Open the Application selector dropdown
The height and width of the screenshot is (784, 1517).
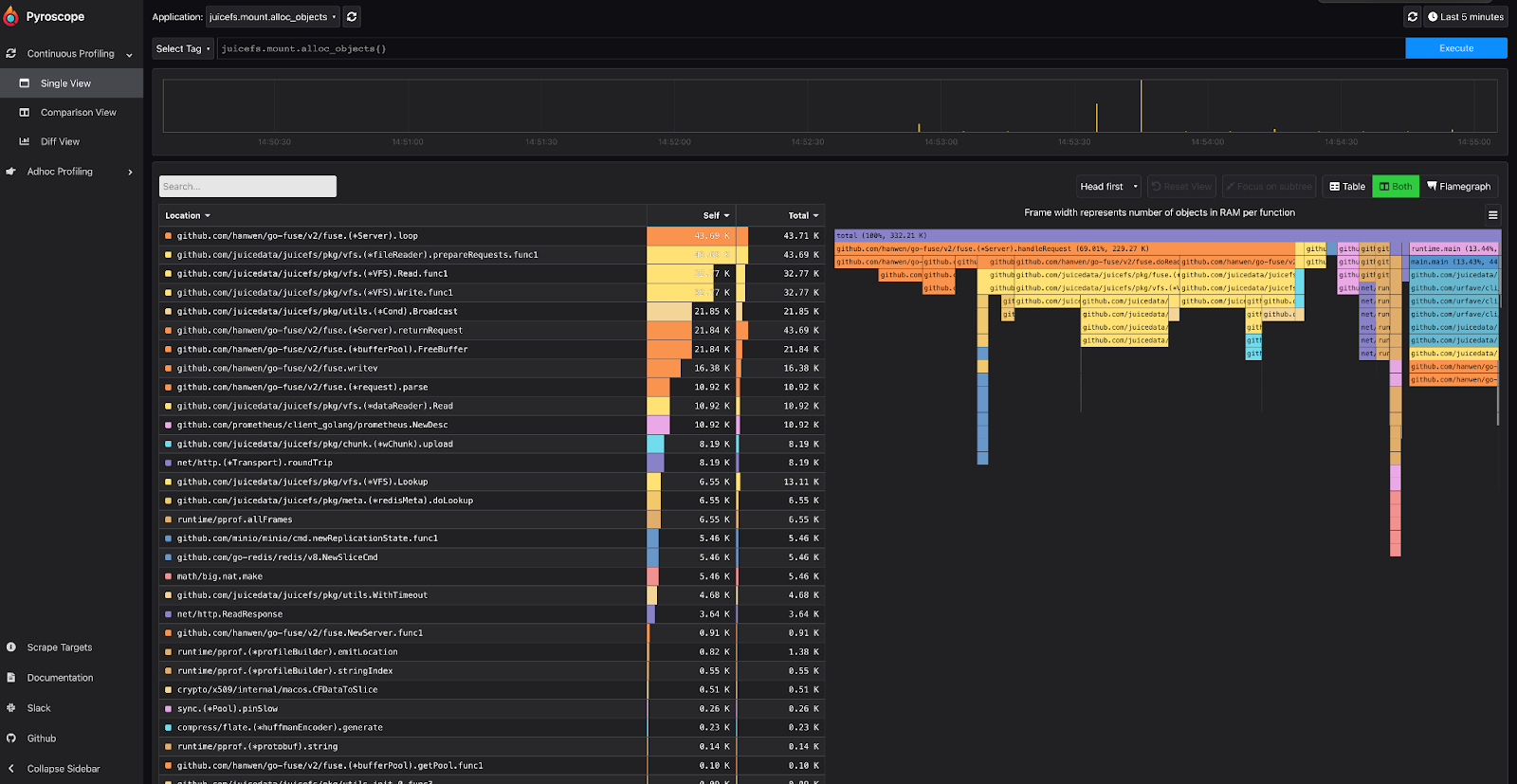273,17
